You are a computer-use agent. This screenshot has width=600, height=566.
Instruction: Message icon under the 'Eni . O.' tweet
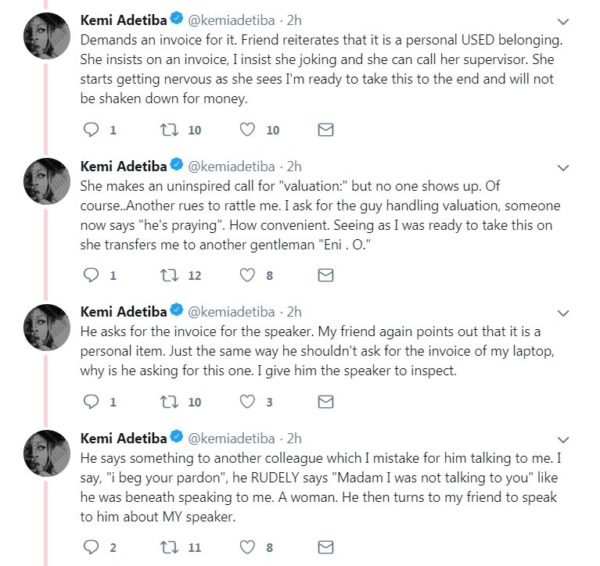(326, 275)
